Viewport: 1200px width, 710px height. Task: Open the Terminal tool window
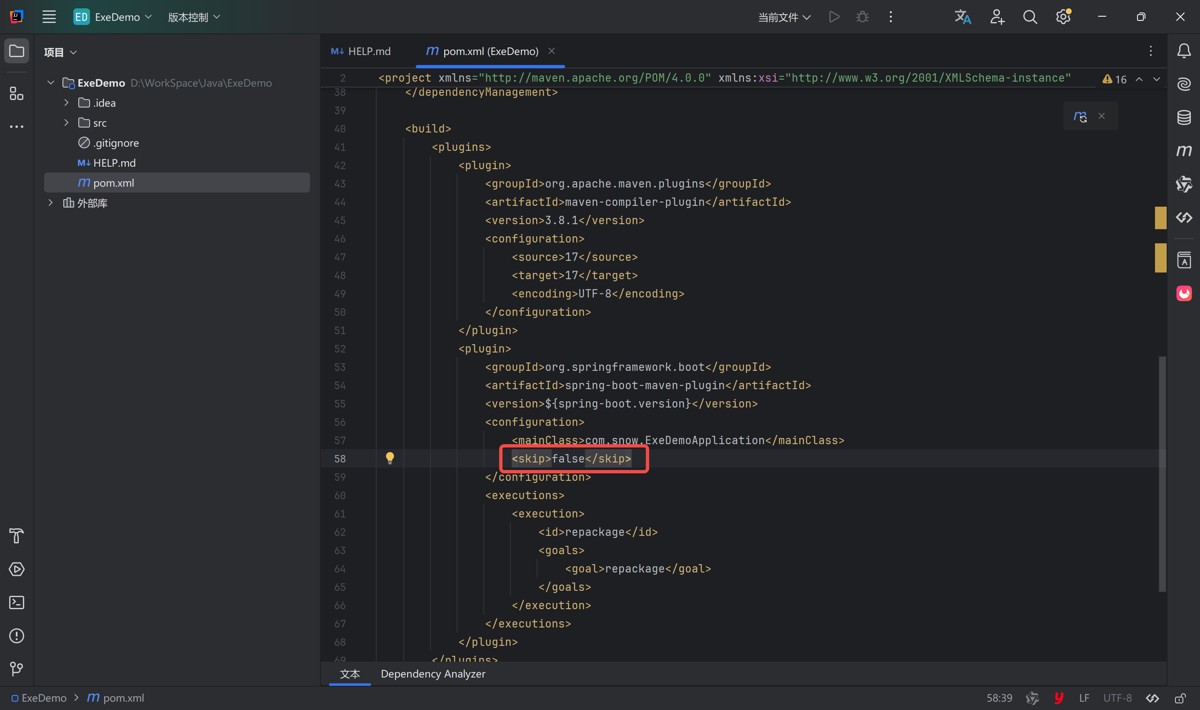(16, 603)
